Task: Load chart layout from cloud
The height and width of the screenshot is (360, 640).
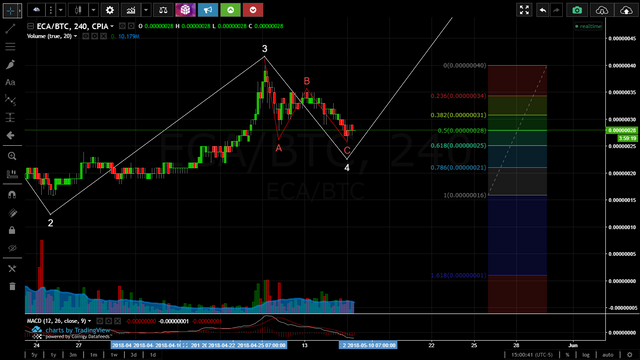Action: (602, 10)
